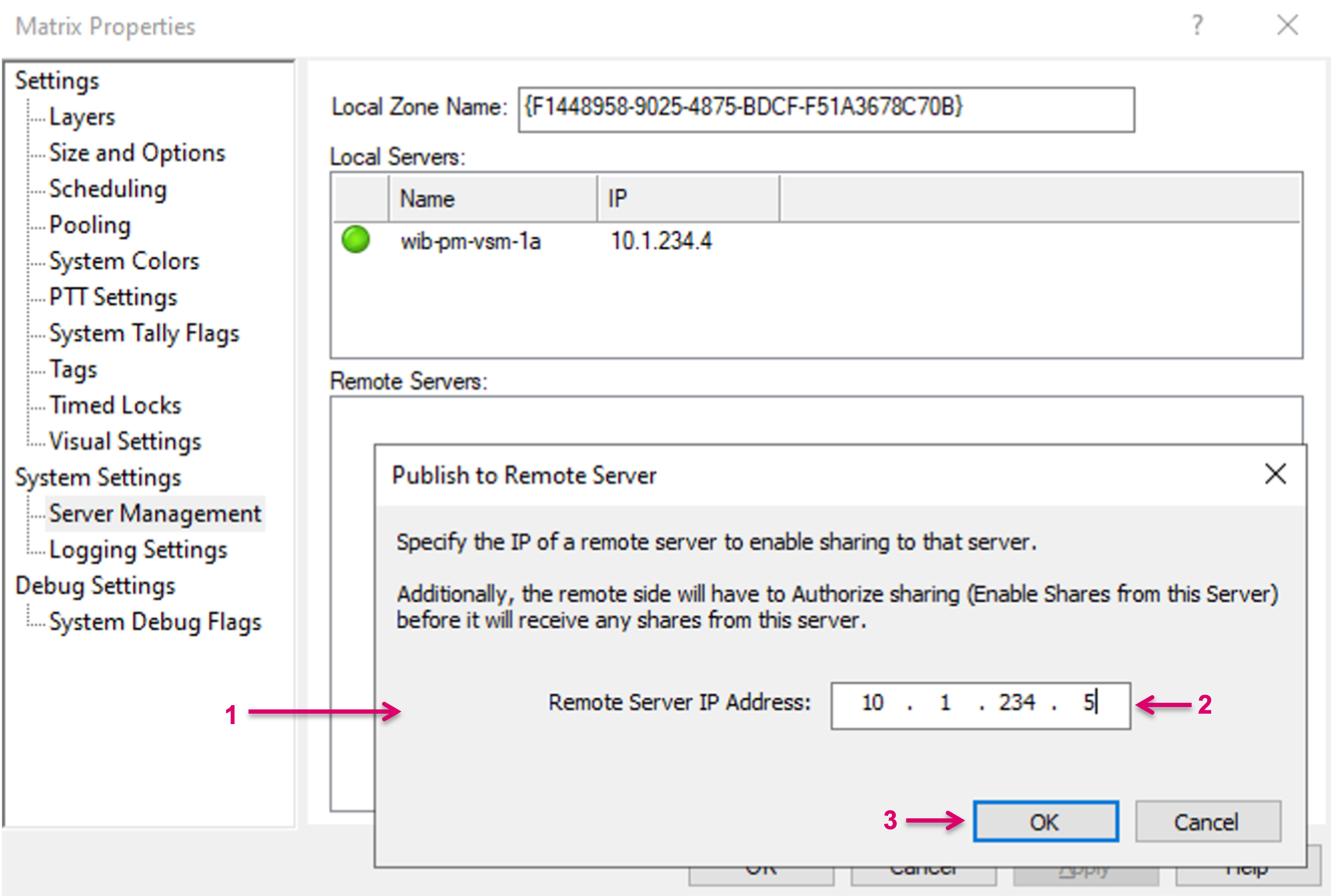Open Logging Settings page

point(138,549)
